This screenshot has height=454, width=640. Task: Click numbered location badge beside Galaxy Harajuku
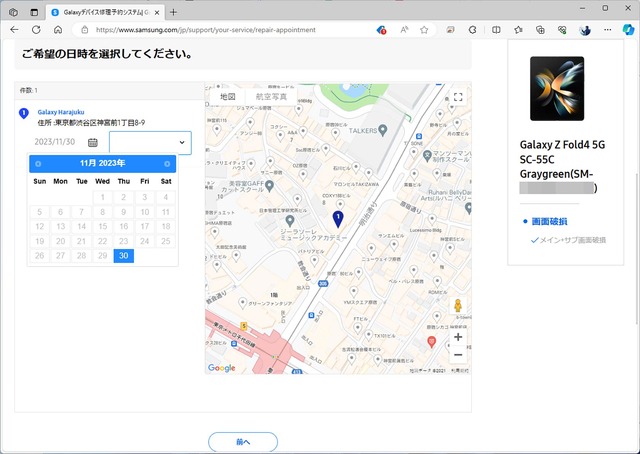point(24,113)
